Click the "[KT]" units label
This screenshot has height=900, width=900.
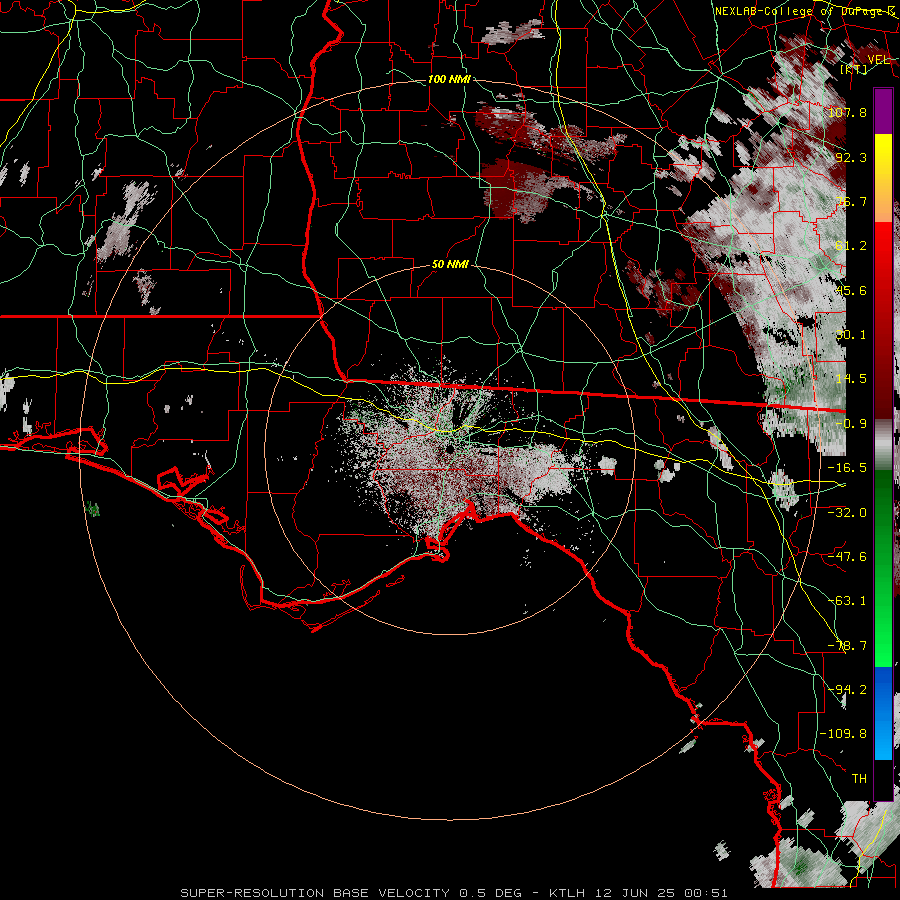(853, 69)
